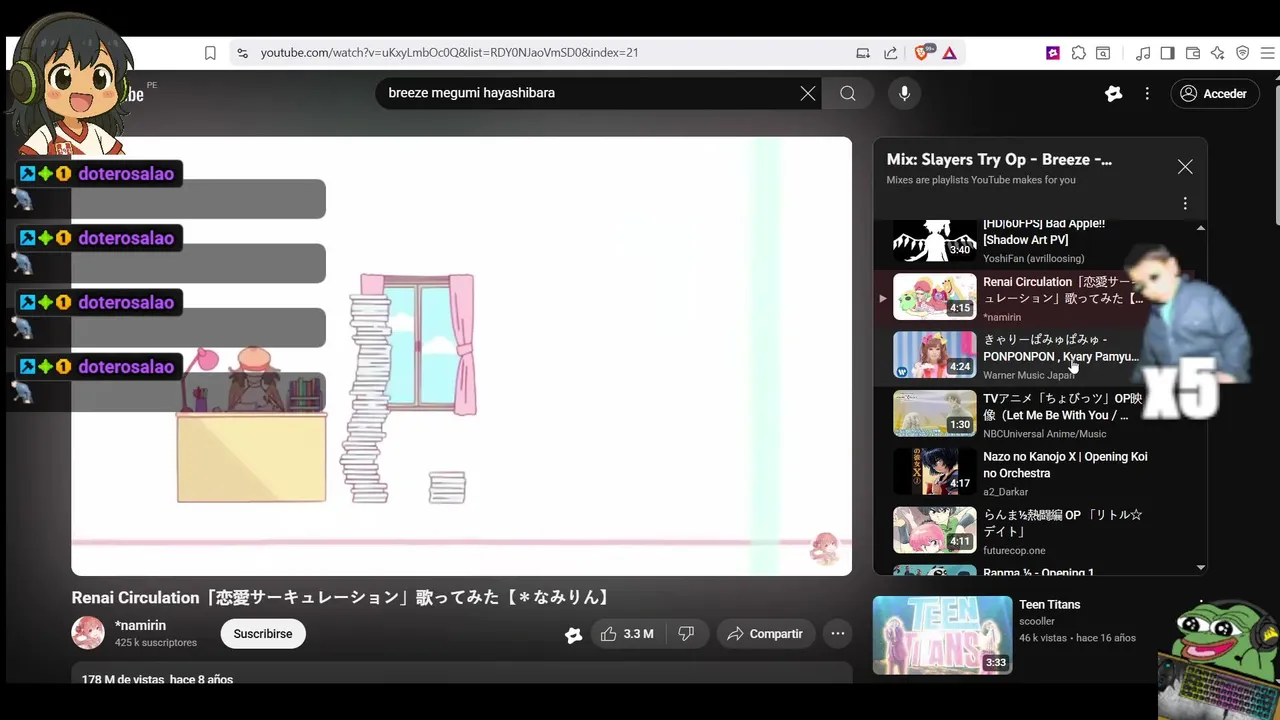This screenshot has height=720, width=1280.
Task: Like the video with 3.3 M thumbs-up
Action: 627,634
